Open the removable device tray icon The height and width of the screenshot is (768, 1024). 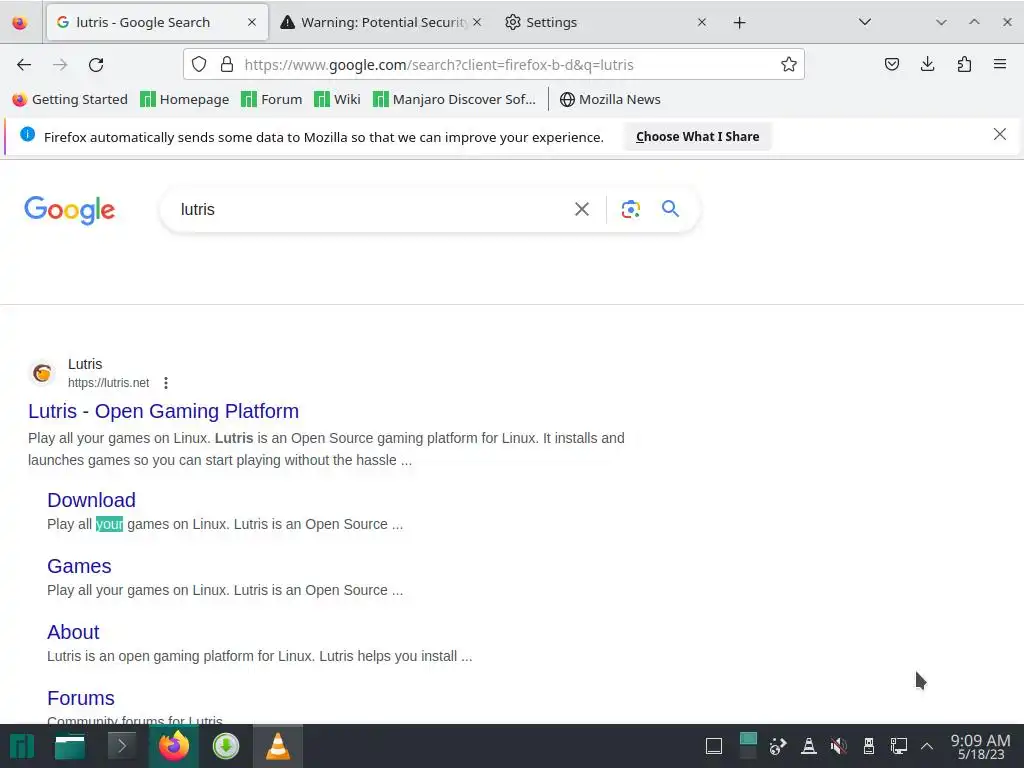[869, 746]
